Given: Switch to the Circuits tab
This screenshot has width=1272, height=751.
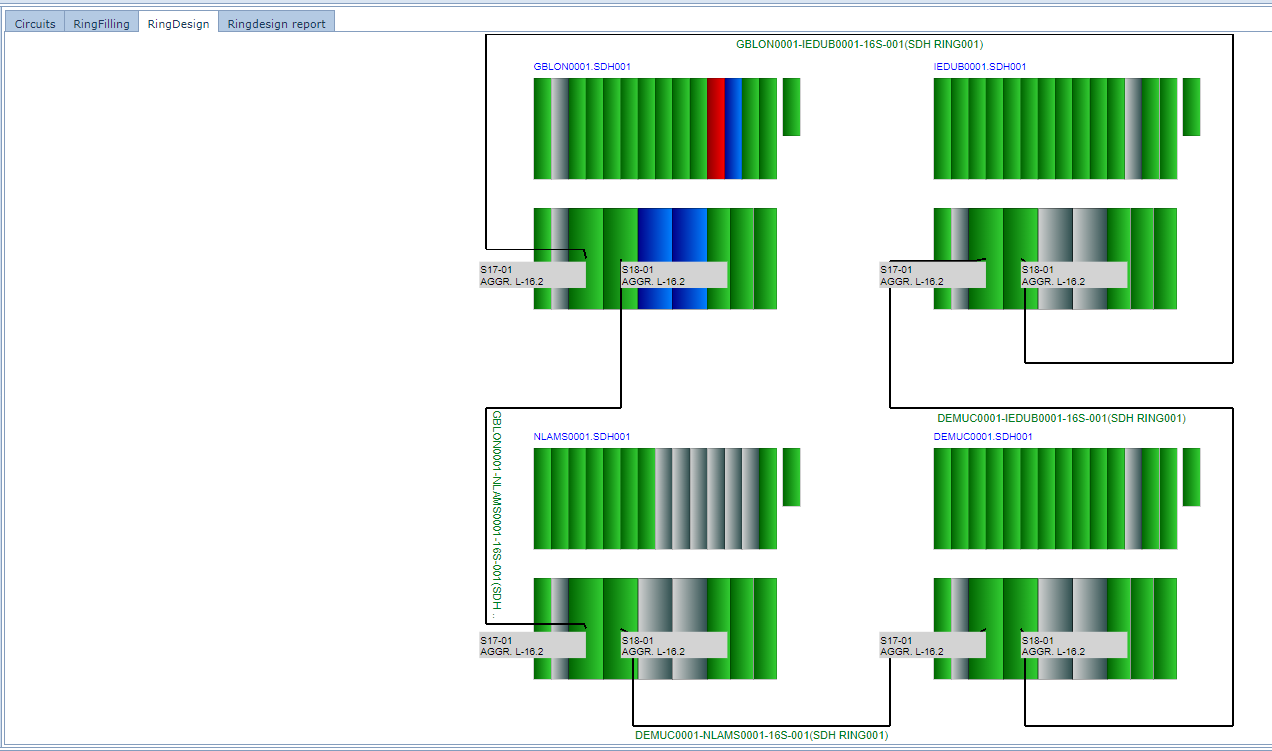Looking at the screenshot, I should [x=35, y=23].
